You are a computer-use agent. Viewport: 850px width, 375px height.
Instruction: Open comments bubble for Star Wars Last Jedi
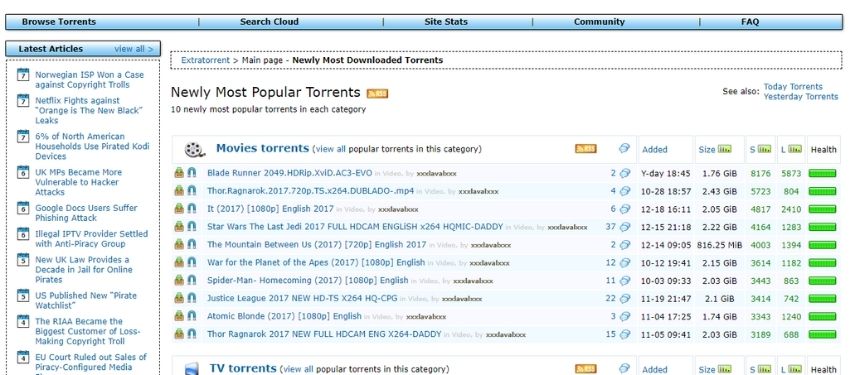tap(625, 227)
